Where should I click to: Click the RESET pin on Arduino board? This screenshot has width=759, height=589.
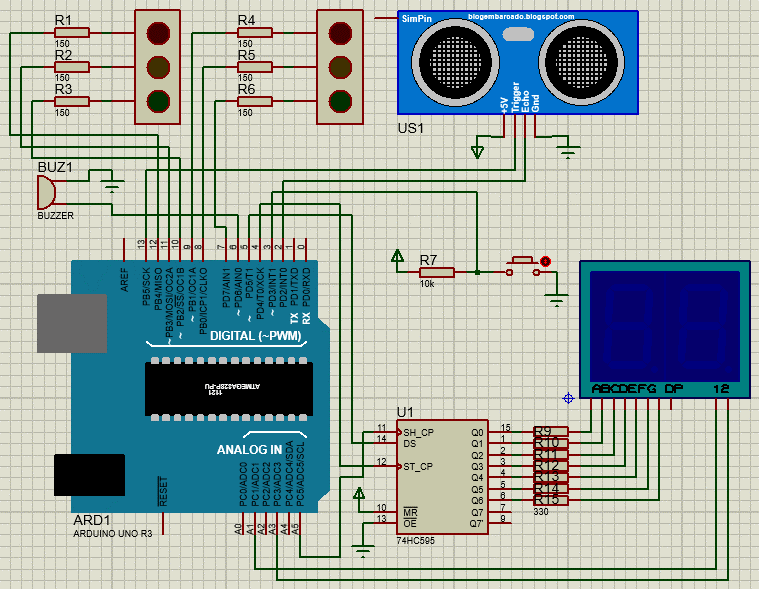coord(163,491)
